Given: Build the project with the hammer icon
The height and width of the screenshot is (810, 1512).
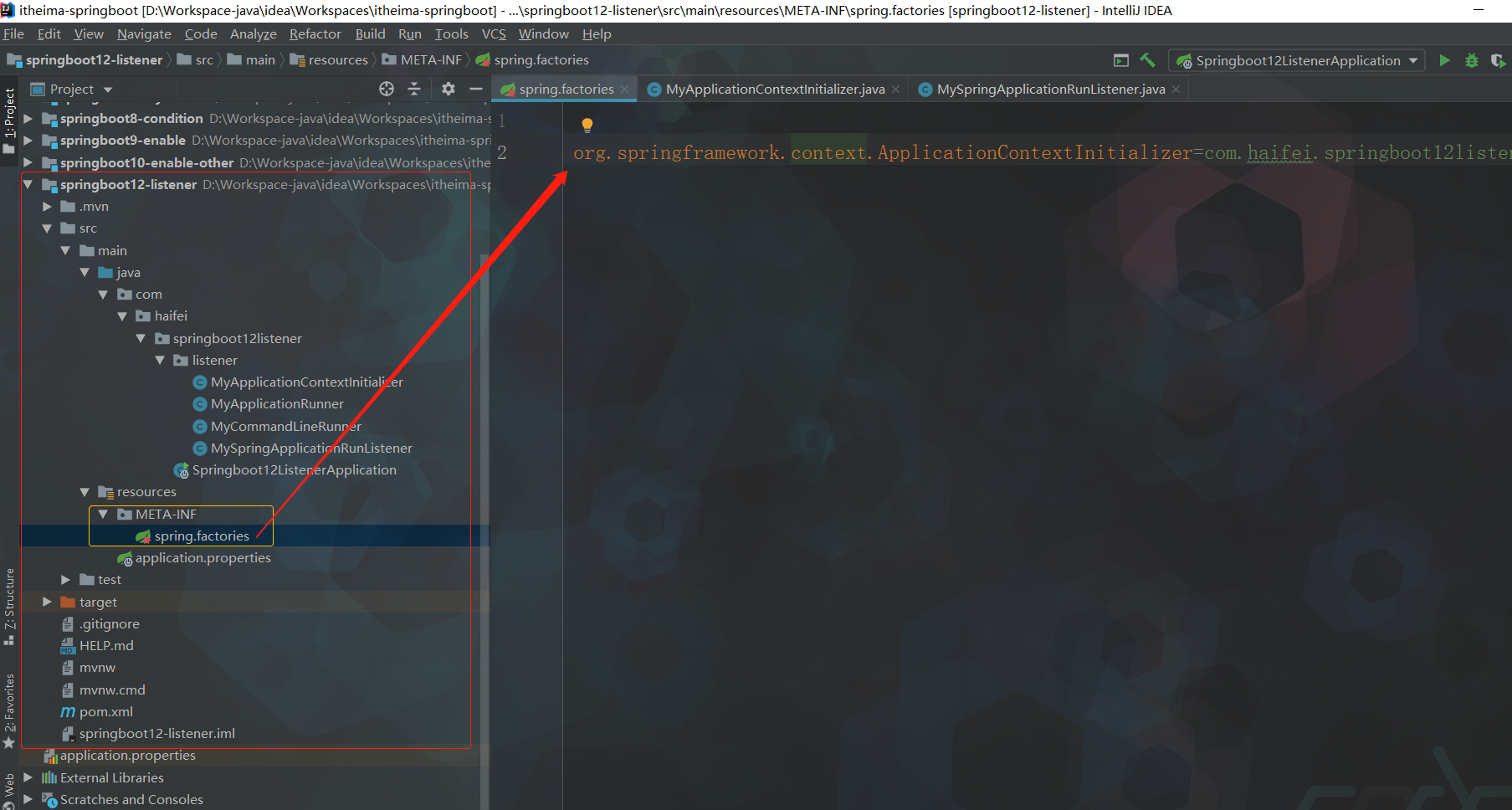Looking at the screenshot, I should 1147,60.
